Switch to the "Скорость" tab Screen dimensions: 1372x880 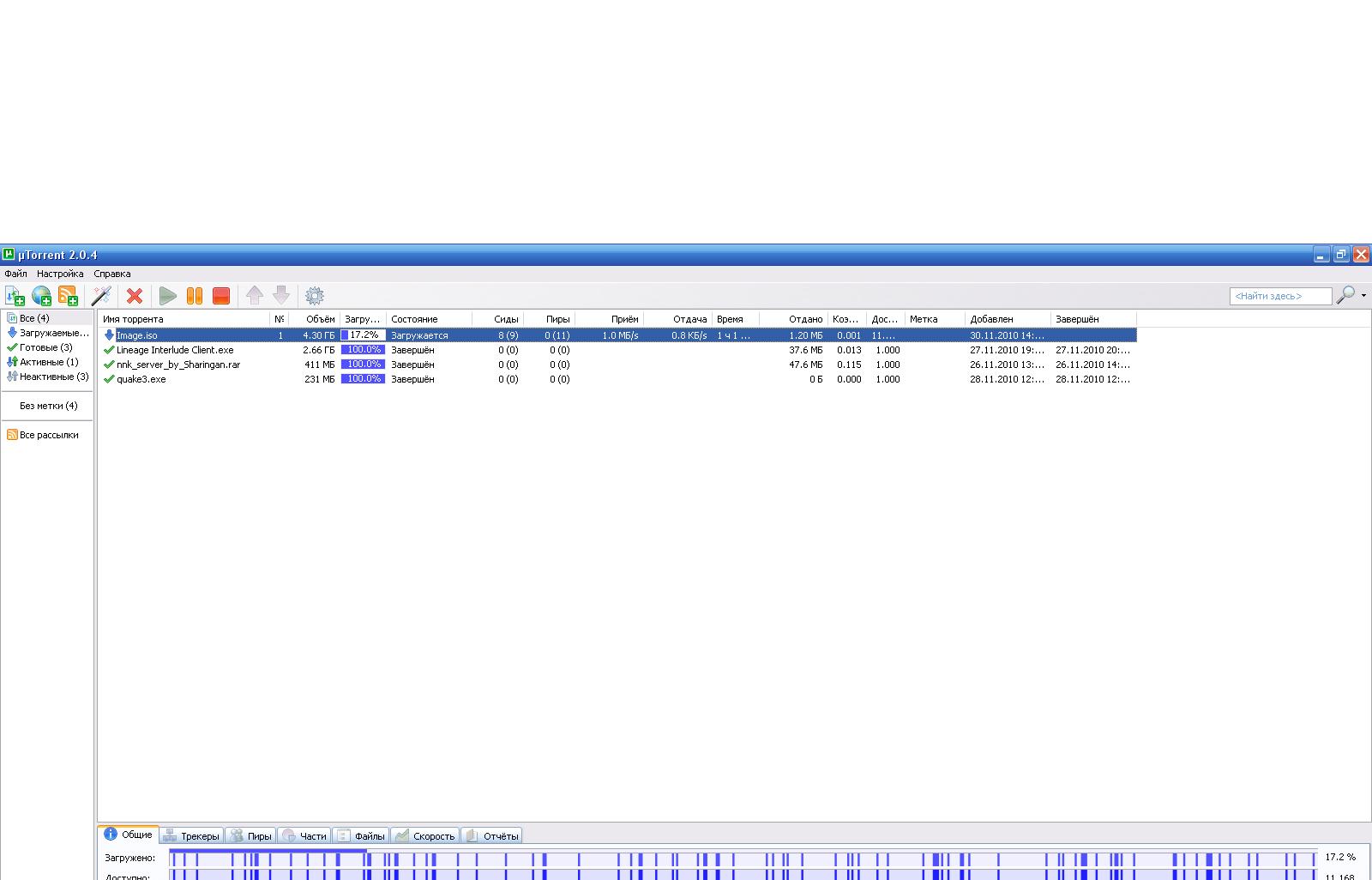coord(424,836)
